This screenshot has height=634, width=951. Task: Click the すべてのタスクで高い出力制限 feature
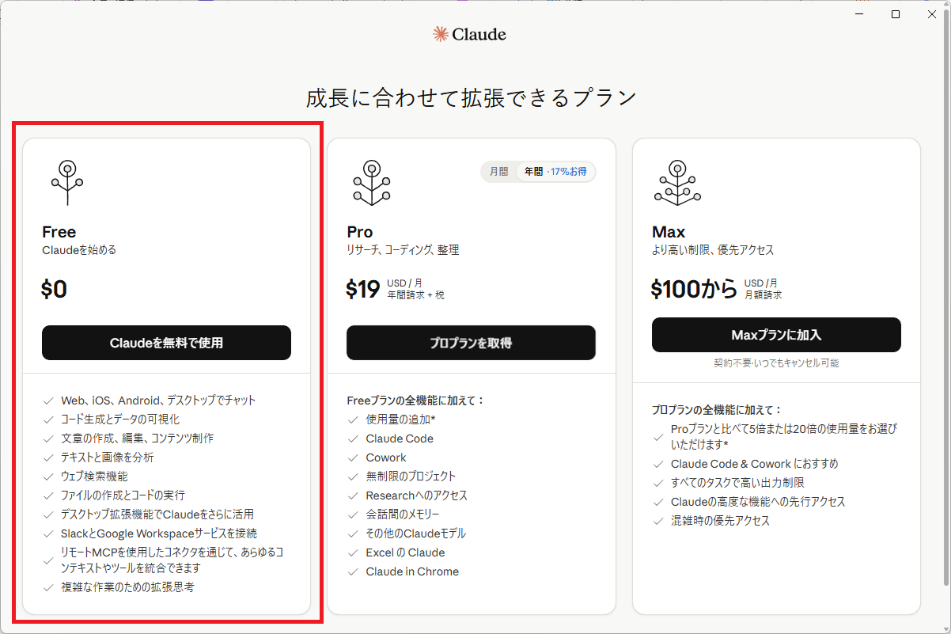[x=738, y=483]
